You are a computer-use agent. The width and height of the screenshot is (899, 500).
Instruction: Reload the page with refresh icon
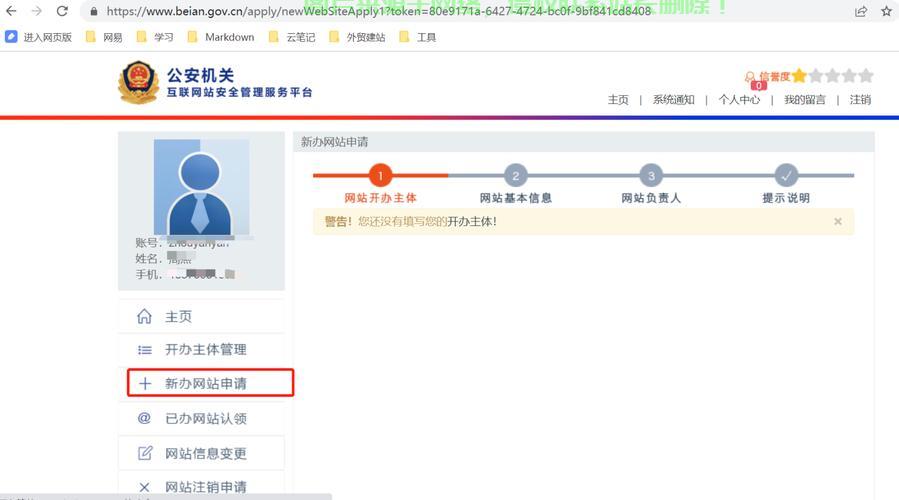(62, 11)
